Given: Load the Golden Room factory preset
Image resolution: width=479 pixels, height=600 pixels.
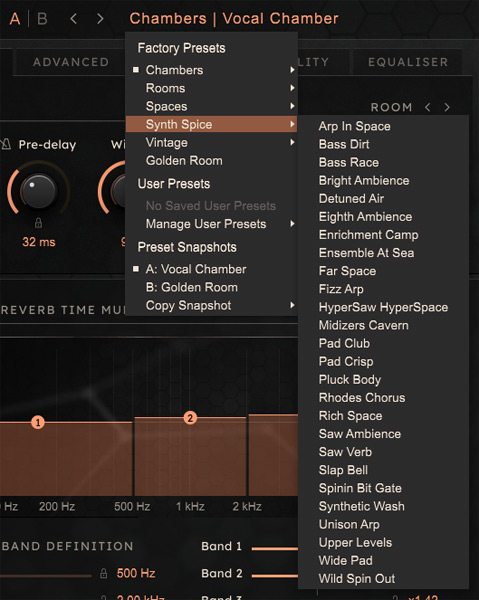Looking at the screenshot, I should click(x=212, y=161).
